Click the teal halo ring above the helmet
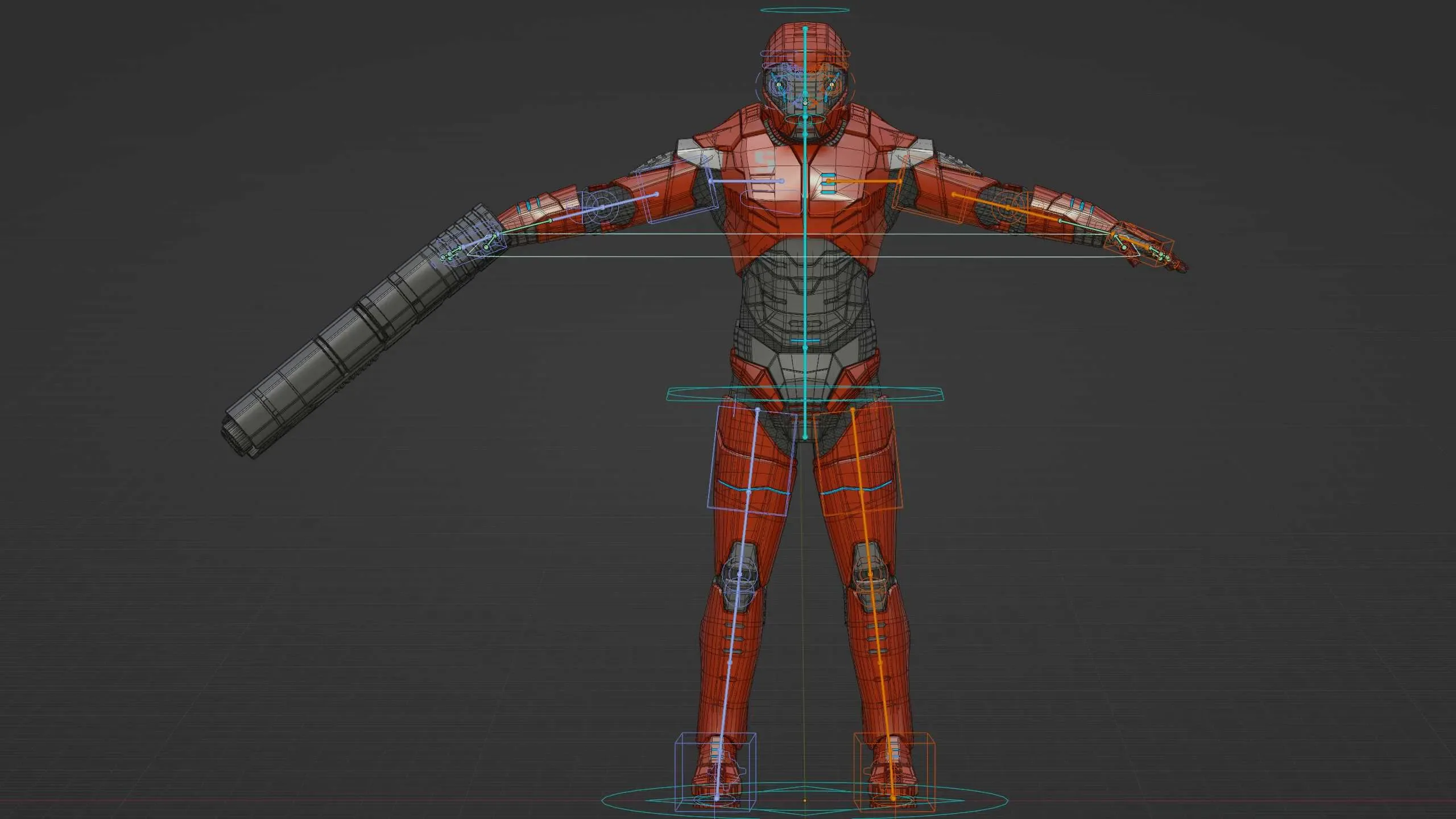 click(x=805, y=10)
